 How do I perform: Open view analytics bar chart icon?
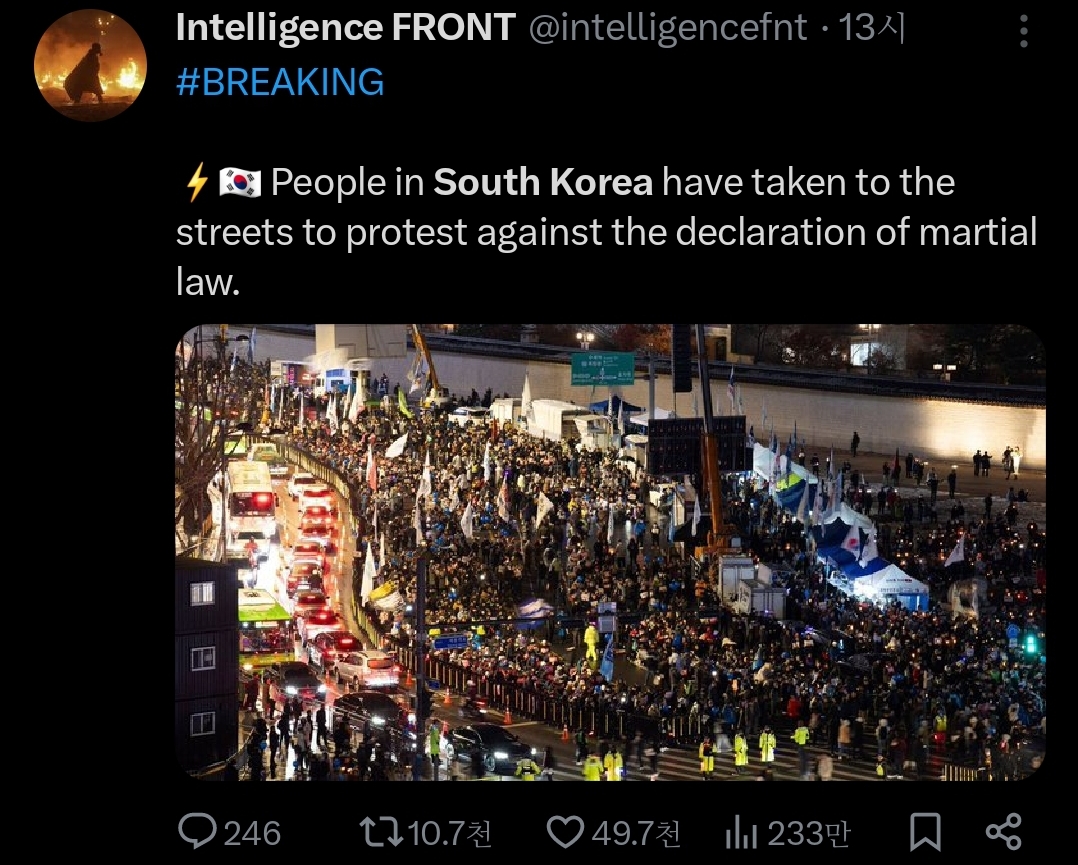[x=741, y=832]
